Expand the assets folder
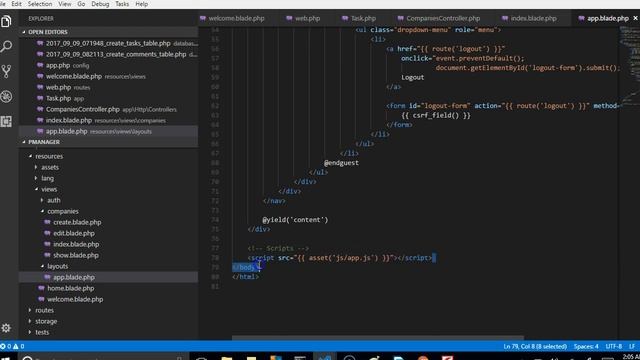This screenshot has height=360, width=640. point(49,167)
